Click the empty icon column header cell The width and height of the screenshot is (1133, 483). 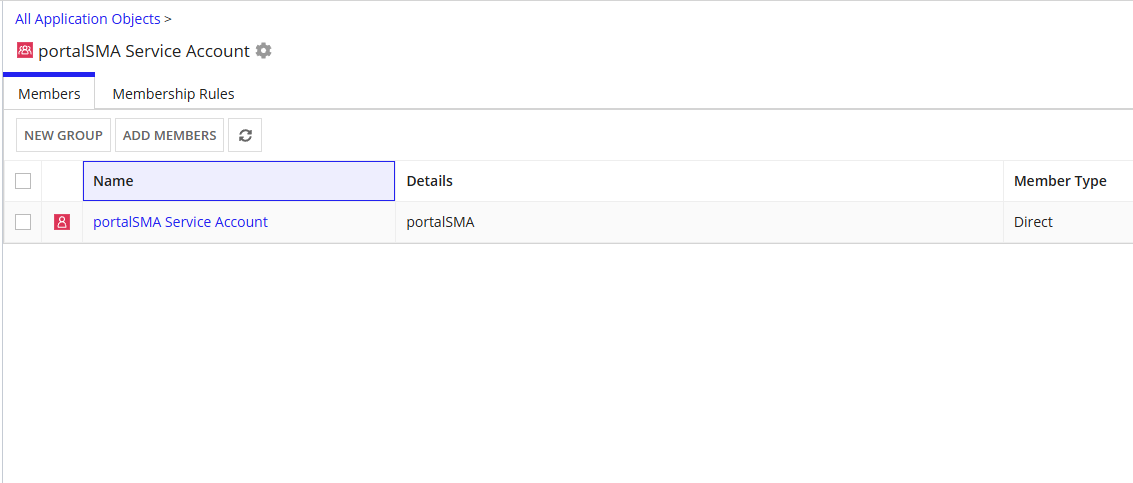coord(62,181)
